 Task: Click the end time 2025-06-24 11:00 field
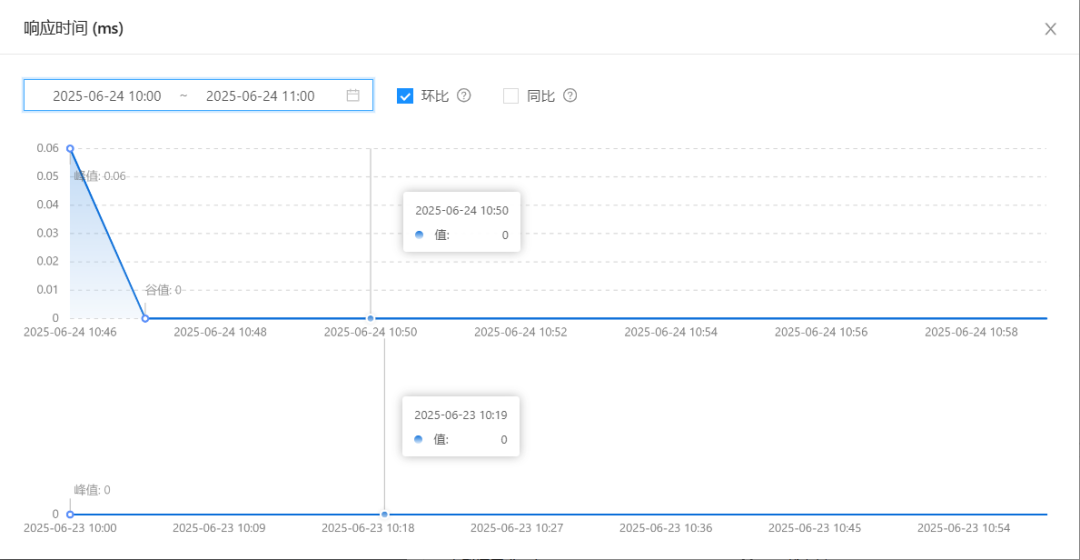pos(260,96)
